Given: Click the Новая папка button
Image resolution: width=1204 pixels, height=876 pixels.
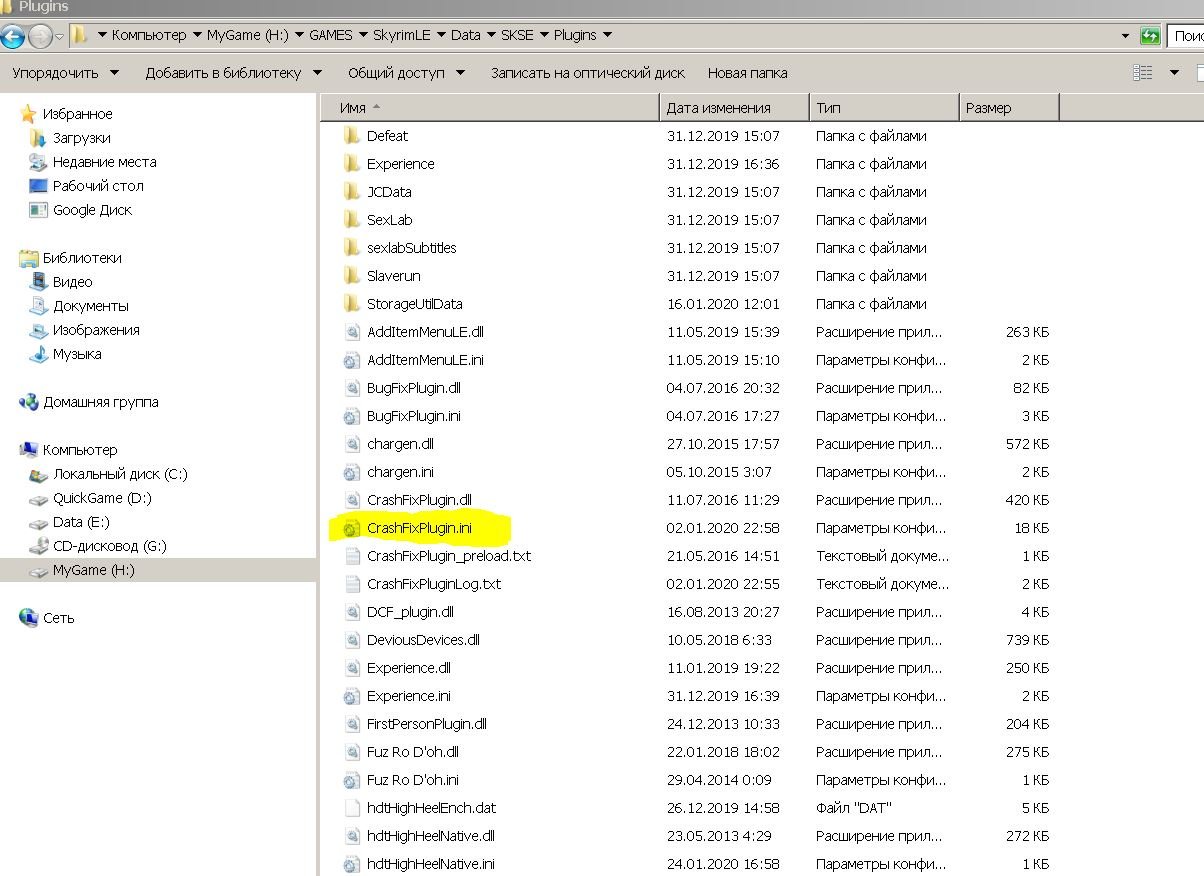Looking at the screenshot, I should (x=747, y=73).
